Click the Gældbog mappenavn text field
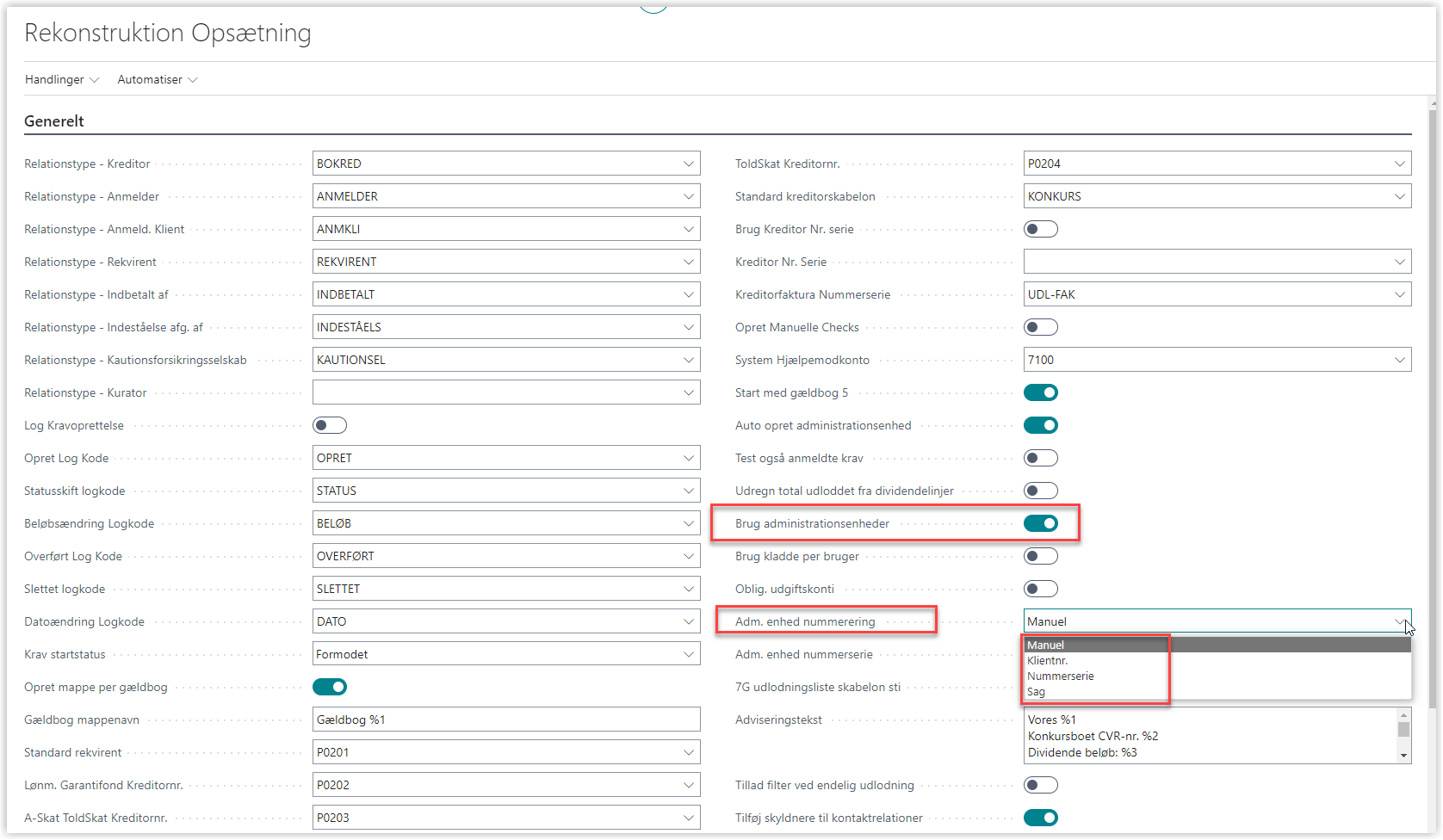1443x840 pixels. (x=505, y=720)
